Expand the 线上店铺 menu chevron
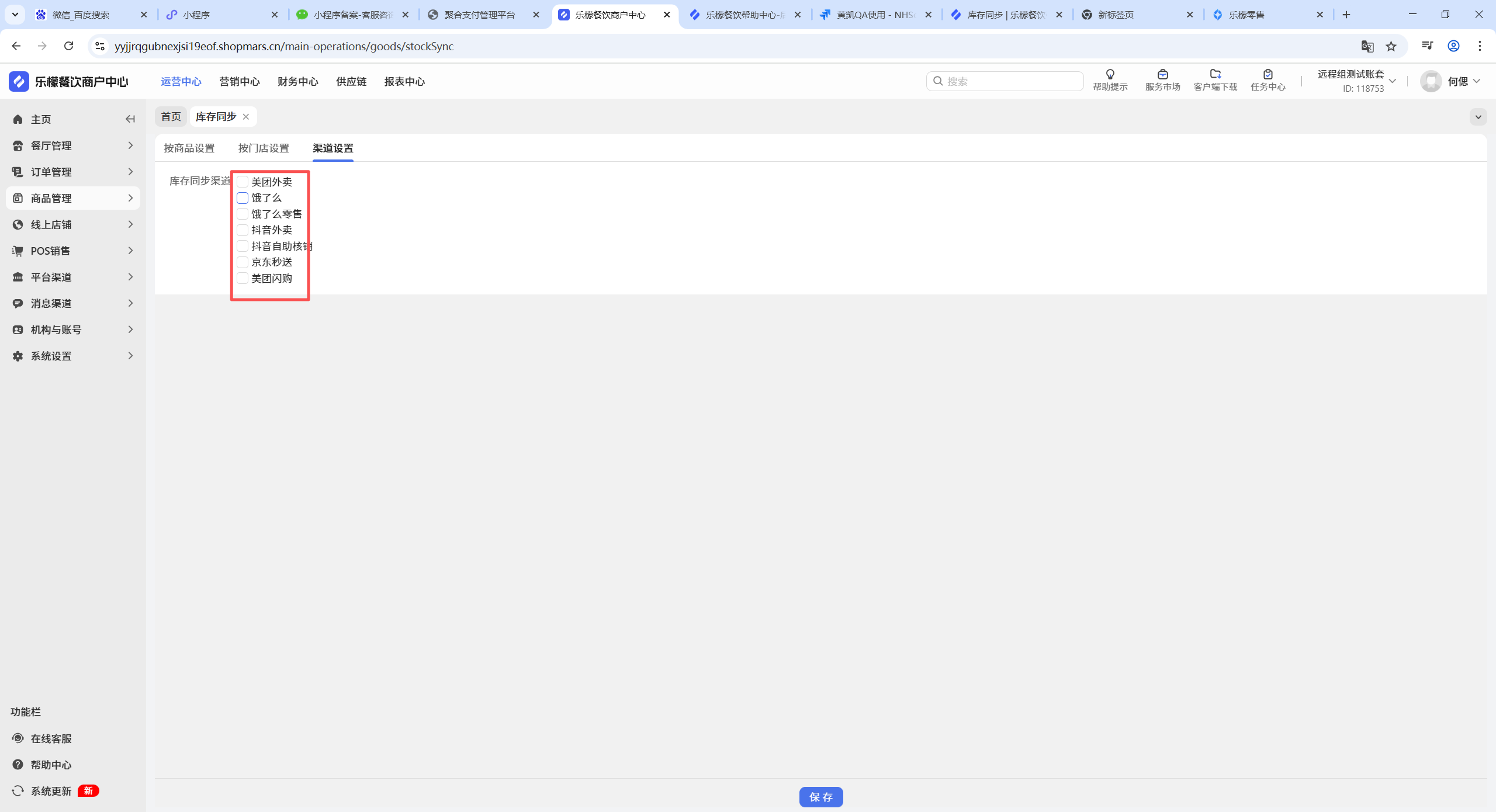 130,224
